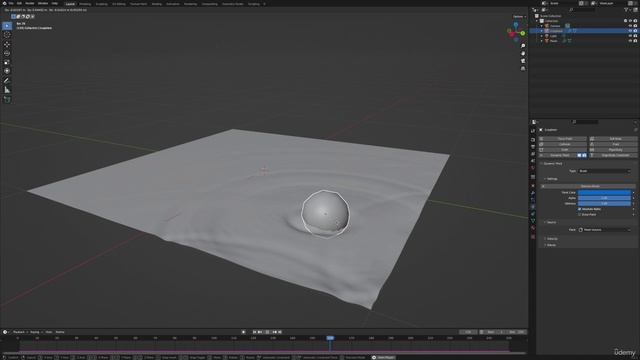Collapse the Settings subpanel
The height and width of the screenshot is (360, 640).
pos(545,179)
